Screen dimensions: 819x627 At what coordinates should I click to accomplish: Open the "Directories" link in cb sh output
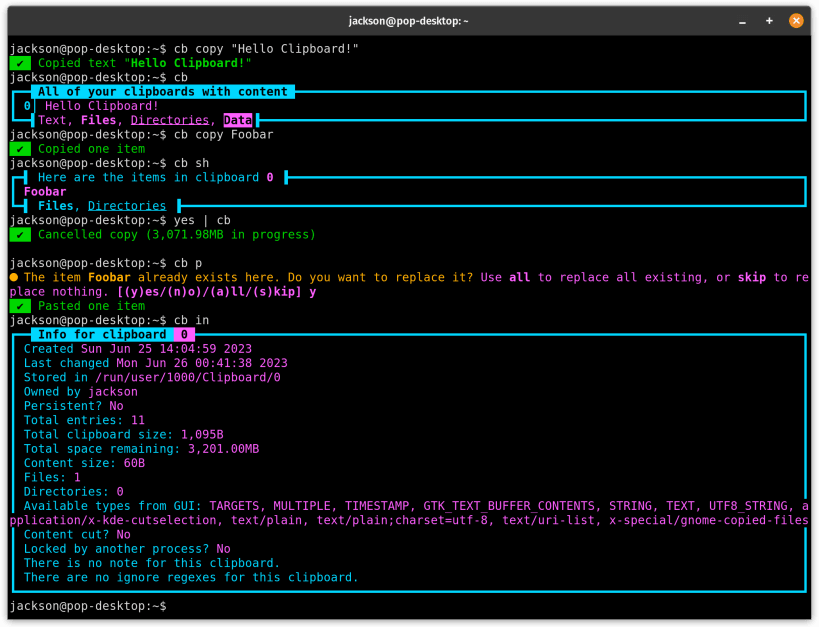(126, 205)
